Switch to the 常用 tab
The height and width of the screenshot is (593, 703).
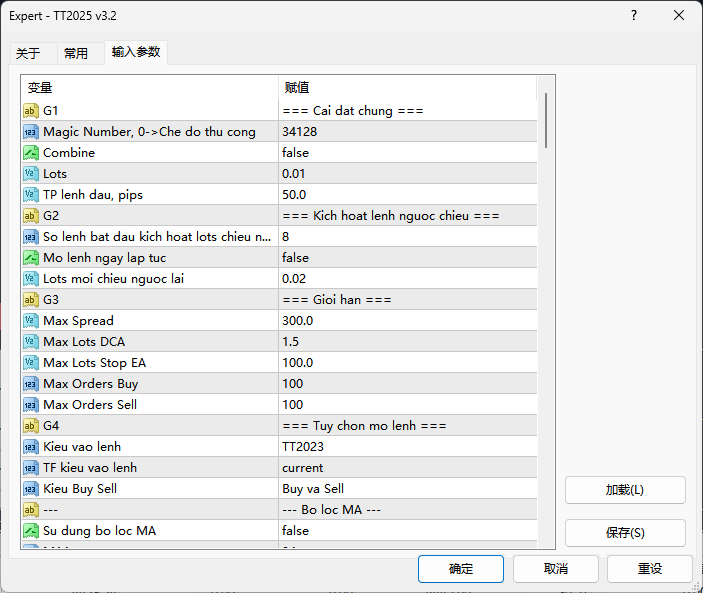[x=76, y=53]
